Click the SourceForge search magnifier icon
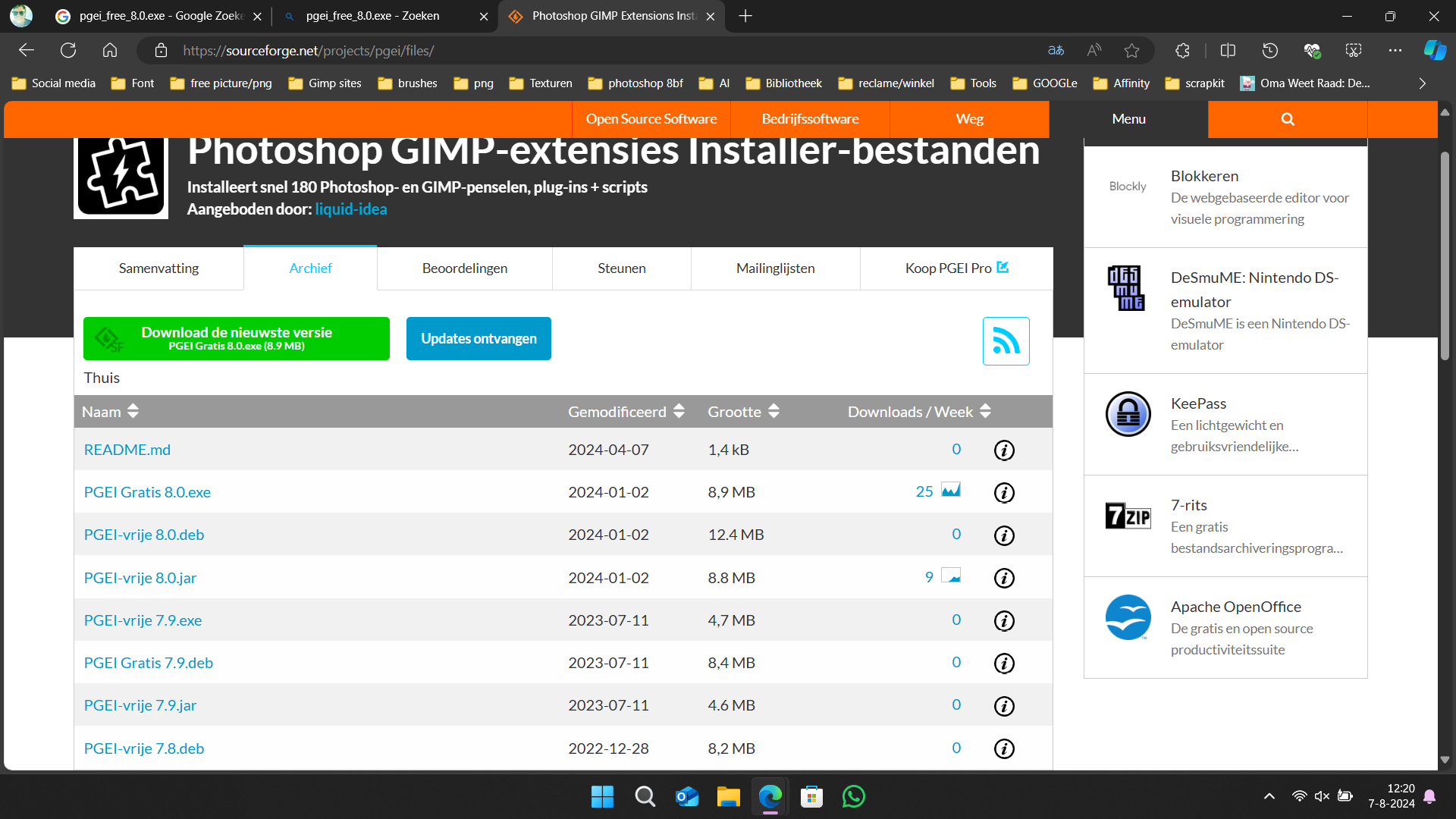The image size is (1456, 819). pyautogui.click(x=1288, y=119)
